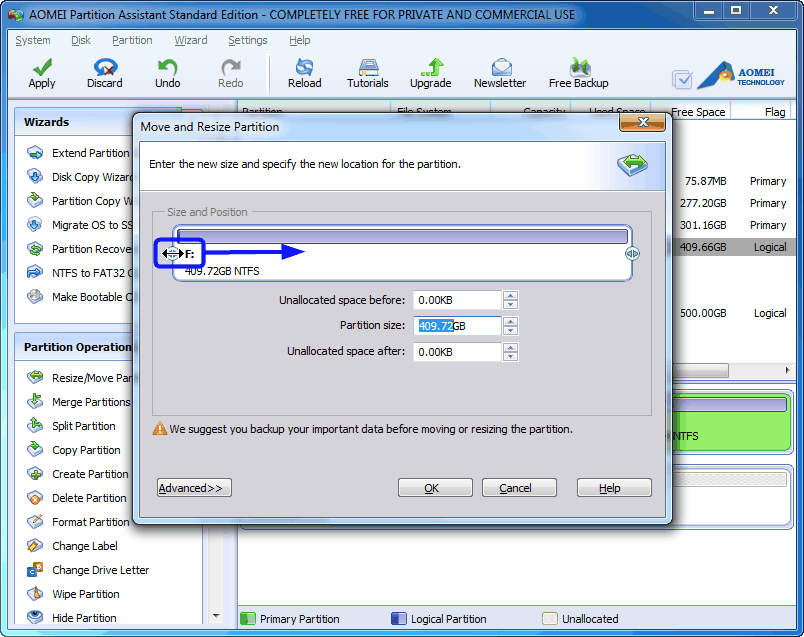Open the Partition Copy Wizard
The height and width of the screenshot is (637, 804).
pyautogui.click(x=92, y=201)
